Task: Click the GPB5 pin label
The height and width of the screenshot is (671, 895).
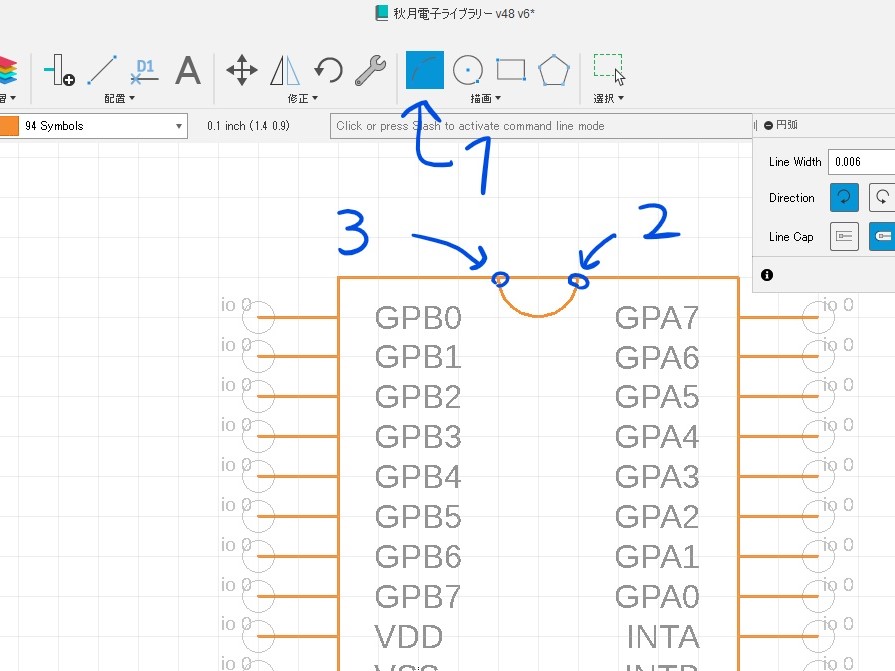Action: coord(418,517)
